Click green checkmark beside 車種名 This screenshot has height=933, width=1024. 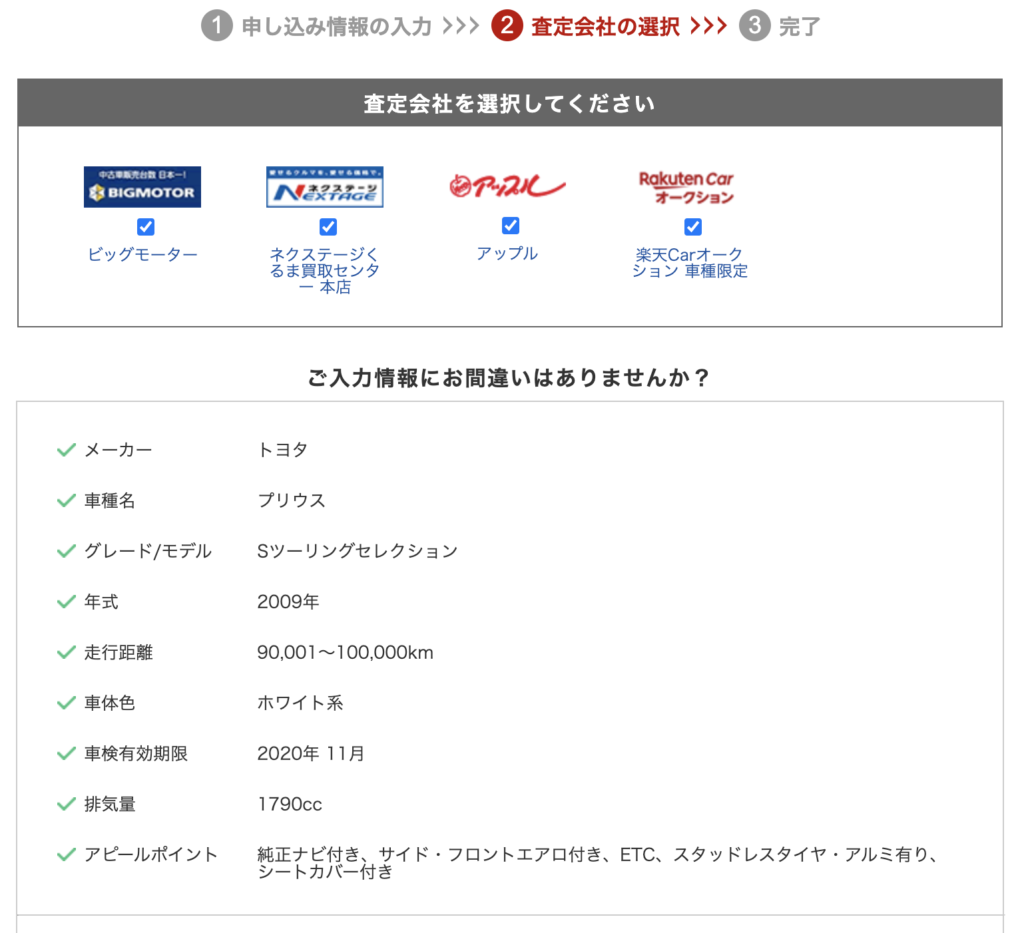point(67,501)
